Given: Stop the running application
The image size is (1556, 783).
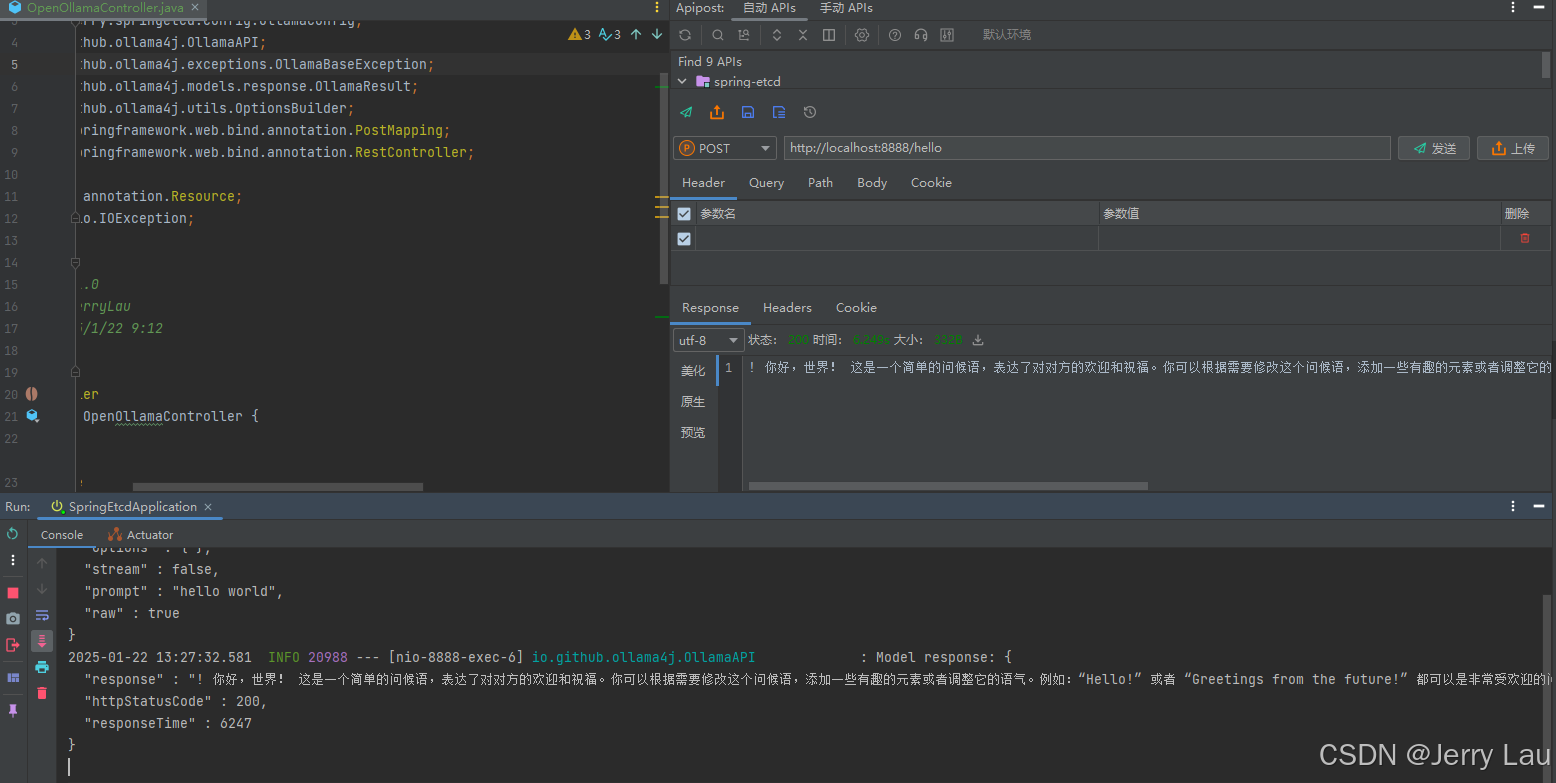Looking at the screenshot, I should [13, 593].
